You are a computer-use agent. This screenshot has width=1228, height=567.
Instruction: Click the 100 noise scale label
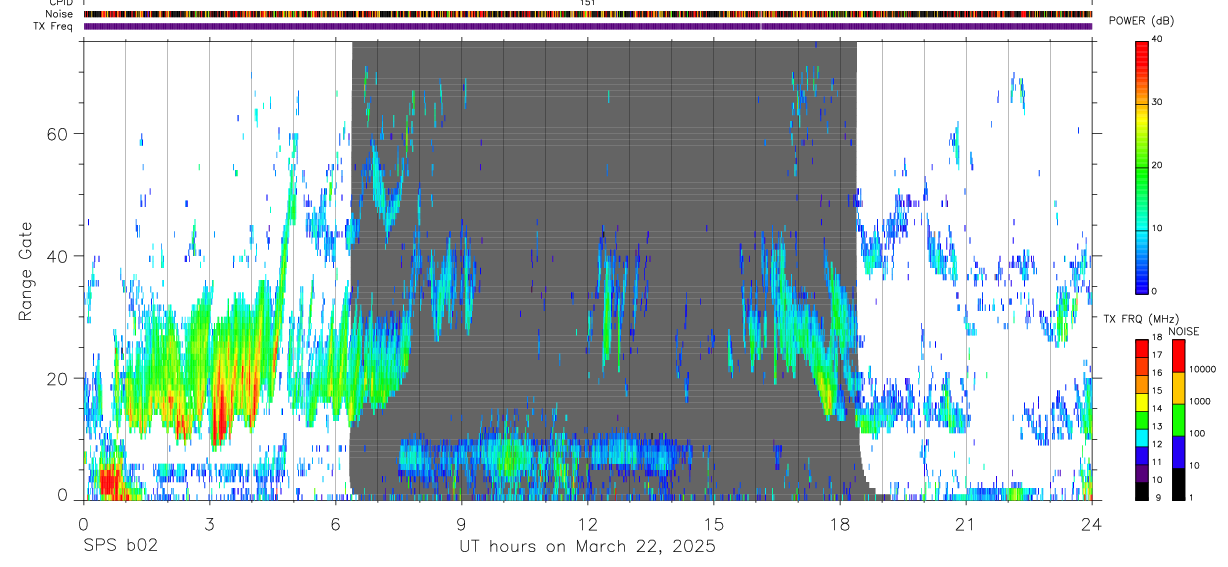pyautogui.click(x=1198, y=434)
